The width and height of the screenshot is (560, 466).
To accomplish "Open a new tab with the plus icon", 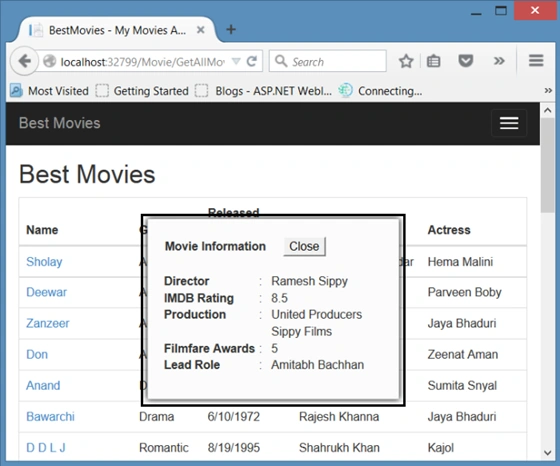I will [x=231, y=29].
